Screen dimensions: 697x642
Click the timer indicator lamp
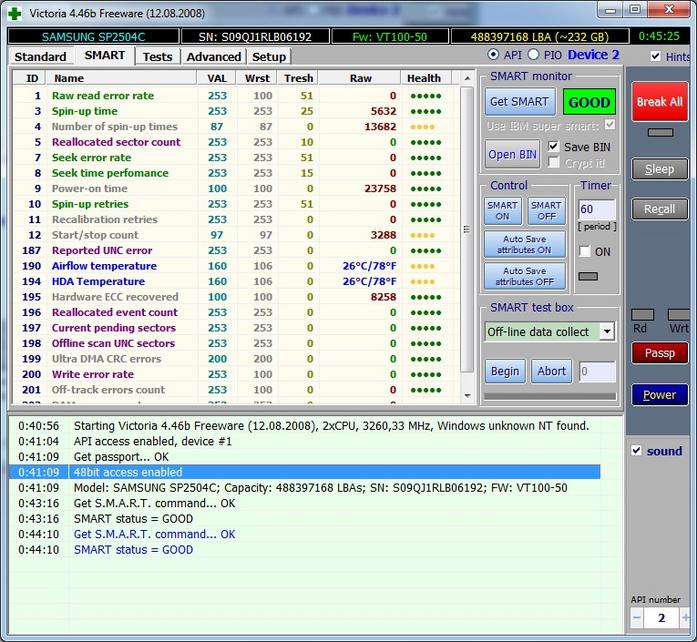pos(588,276)
